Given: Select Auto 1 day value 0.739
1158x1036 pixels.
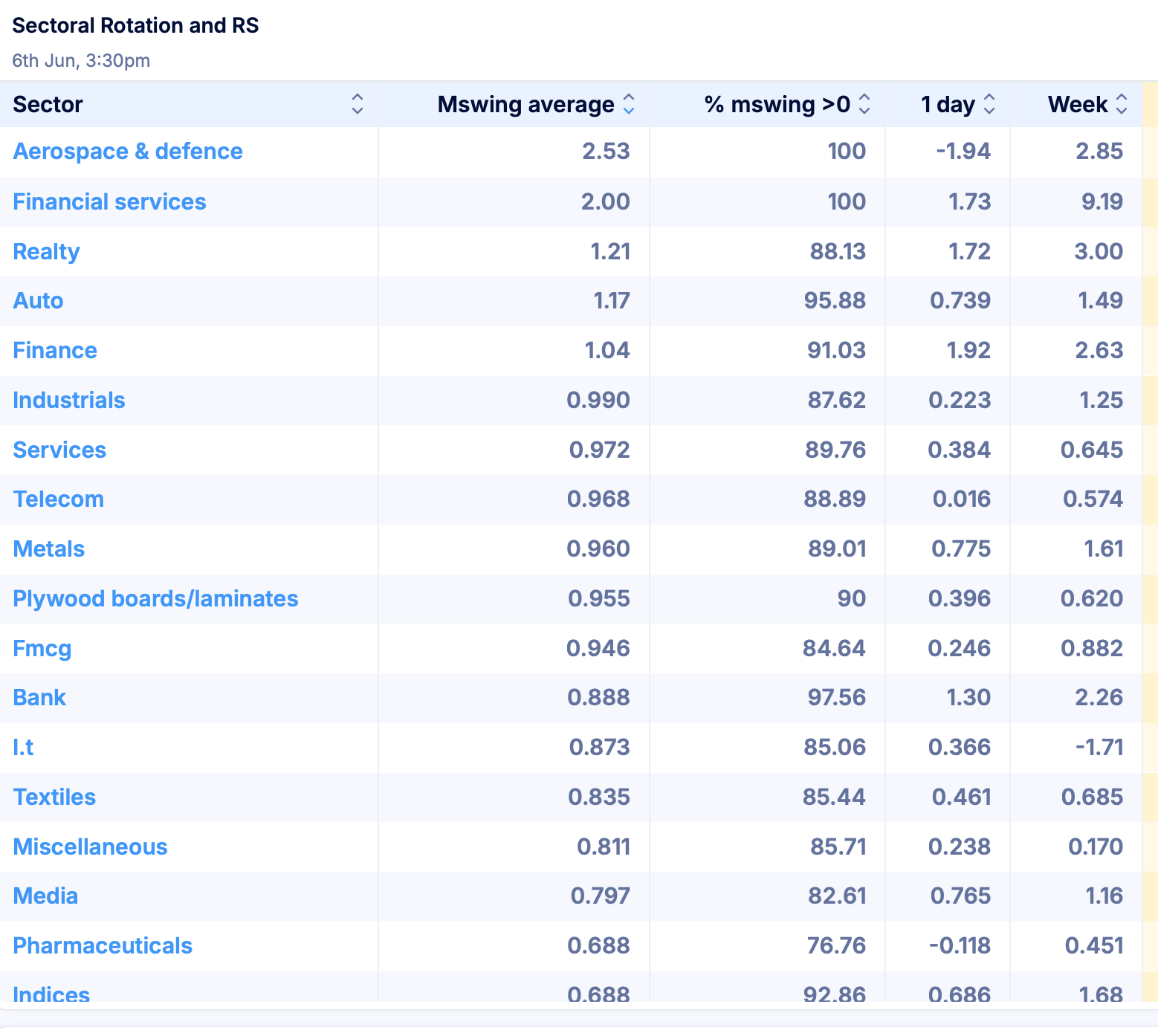Looking at the screenshot, I should [x=960, y=301].
